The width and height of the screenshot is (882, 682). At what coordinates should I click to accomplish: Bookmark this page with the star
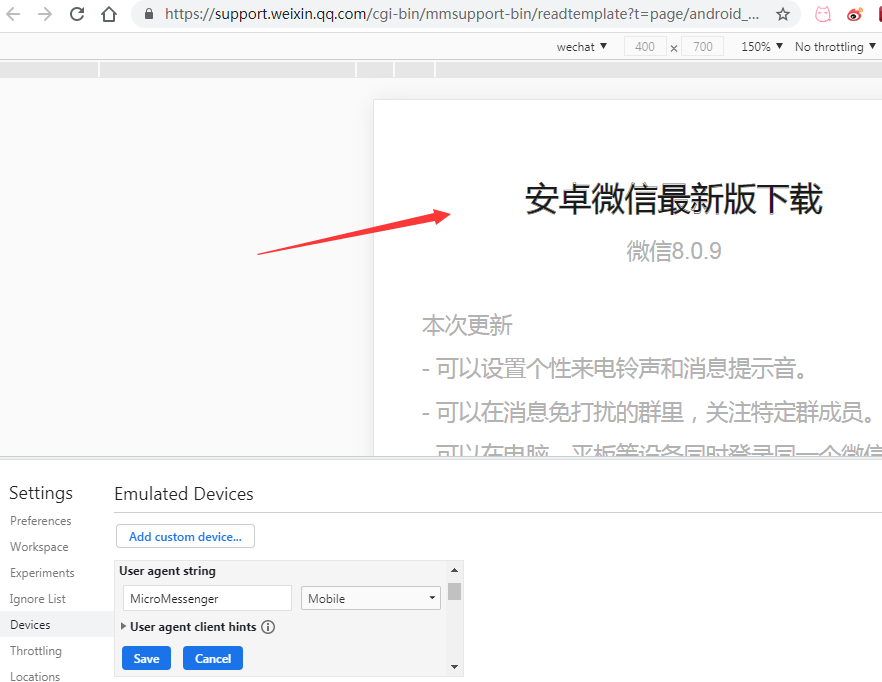click(782, 14)
